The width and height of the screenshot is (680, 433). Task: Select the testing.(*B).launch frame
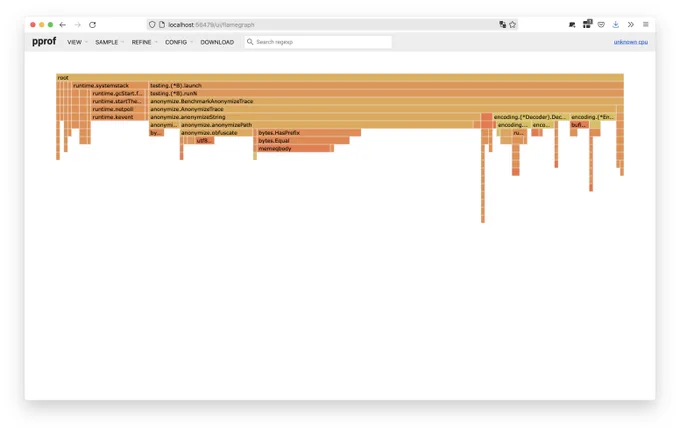[x=386, y=85]
